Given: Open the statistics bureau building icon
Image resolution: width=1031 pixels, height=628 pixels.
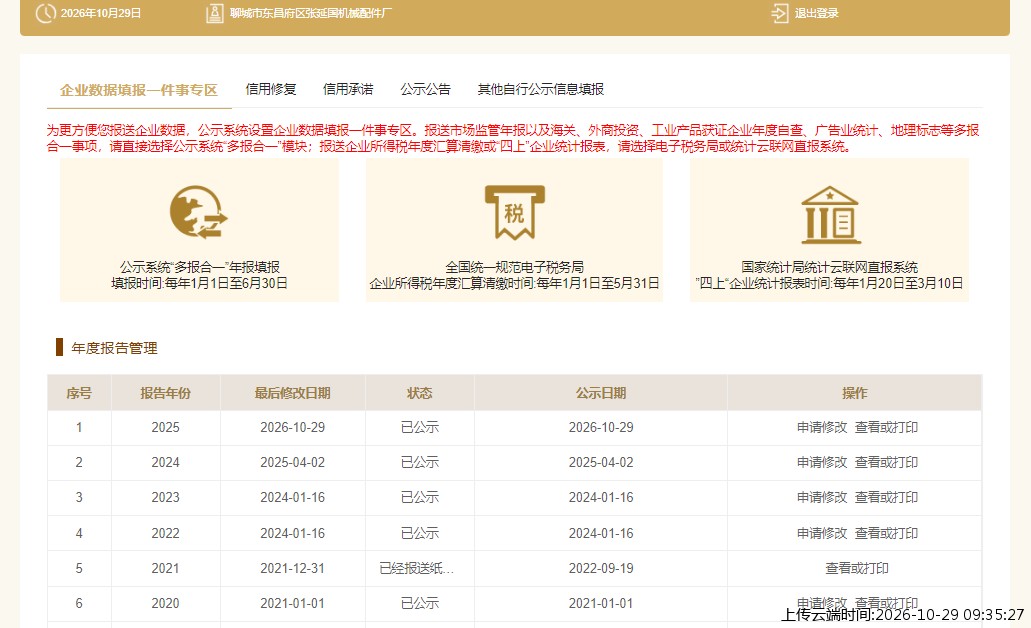Looking at the screenshot, I should coord(830,215).
